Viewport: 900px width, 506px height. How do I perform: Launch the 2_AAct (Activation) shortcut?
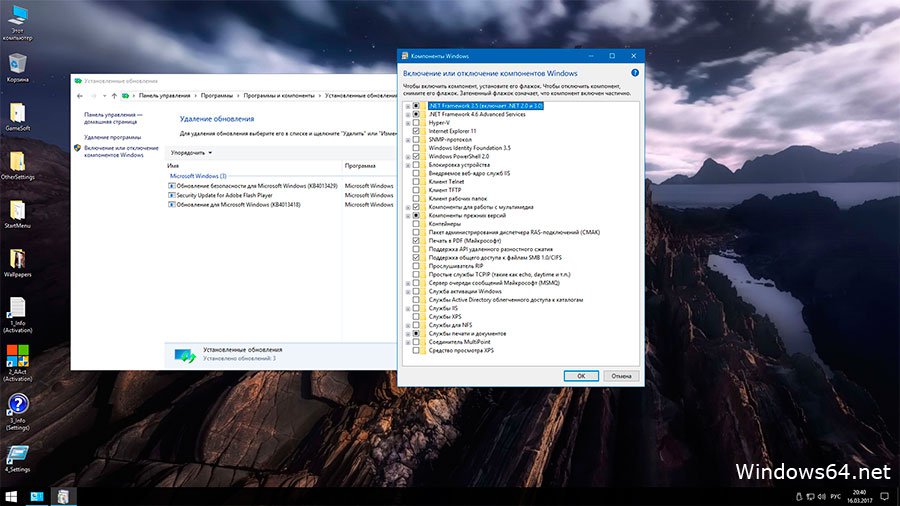point(17,356)
